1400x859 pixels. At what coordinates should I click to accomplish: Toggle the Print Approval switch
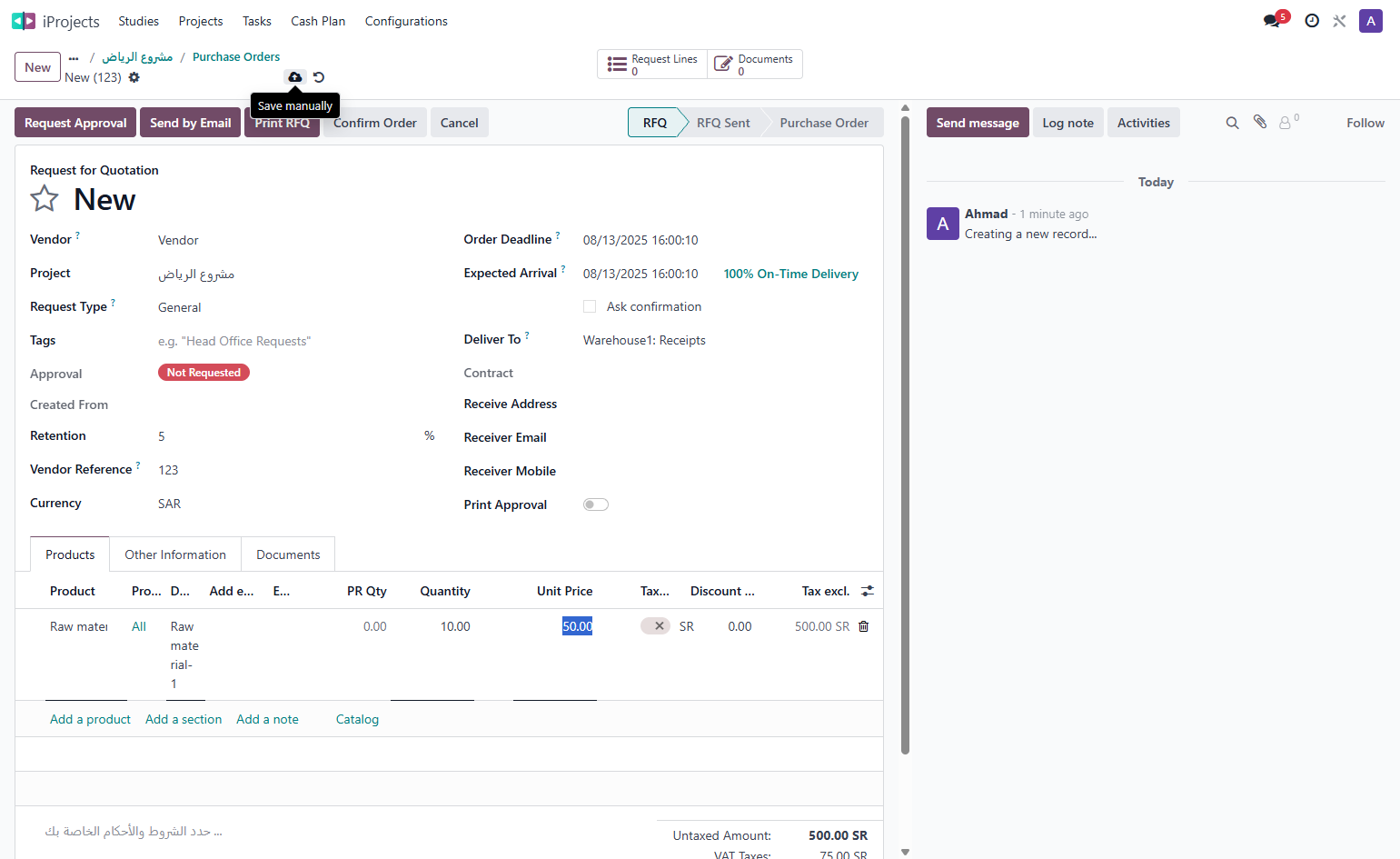596,504
